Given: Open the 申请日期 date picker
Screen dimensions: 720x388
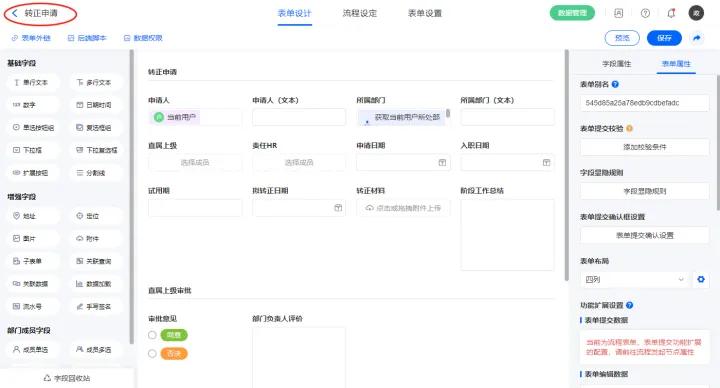Looking at the screenshot, I should (x=403, y=163).
